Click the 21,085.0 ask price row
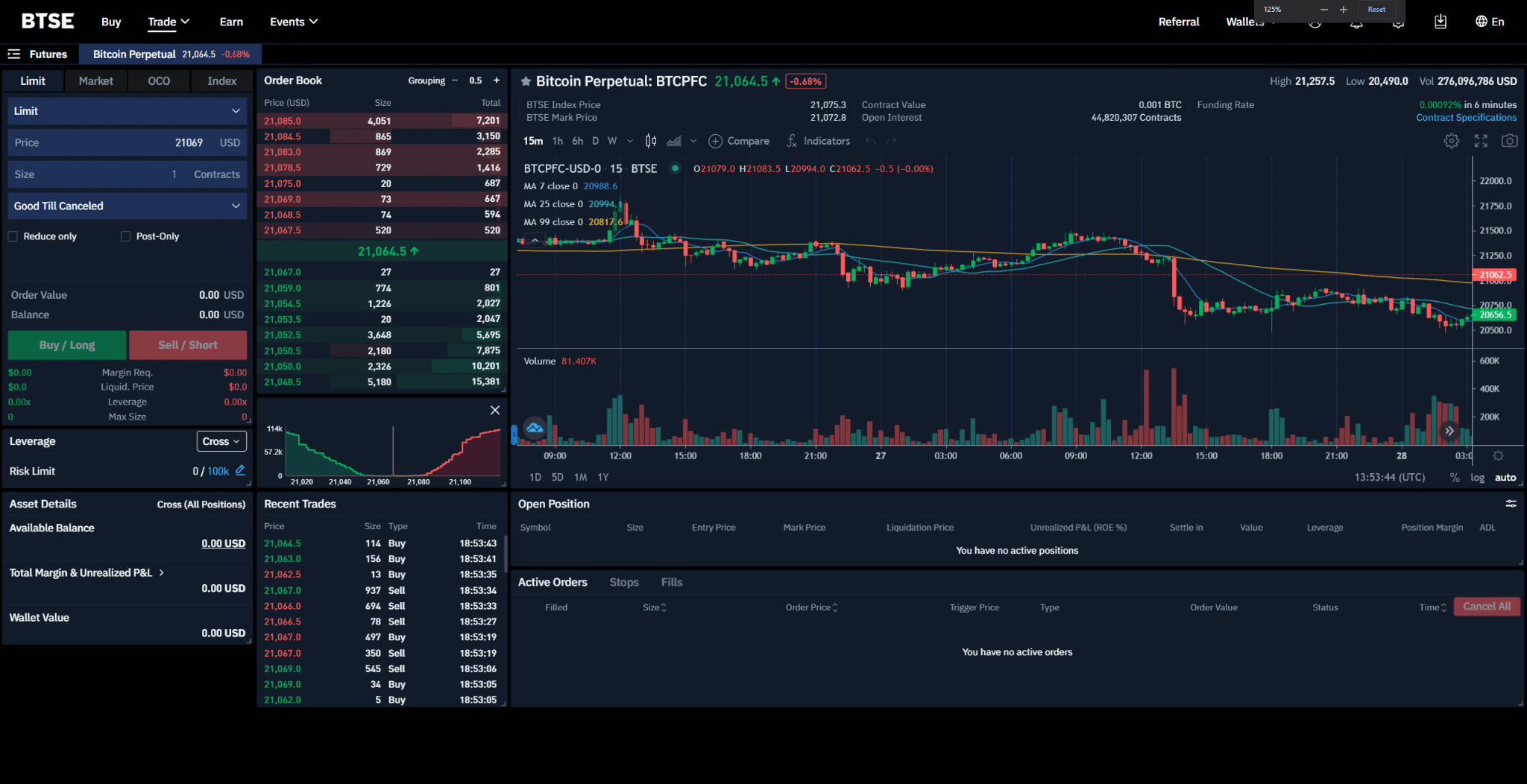The width and height of the screenshot is (1527, 784). coord(382,121)
